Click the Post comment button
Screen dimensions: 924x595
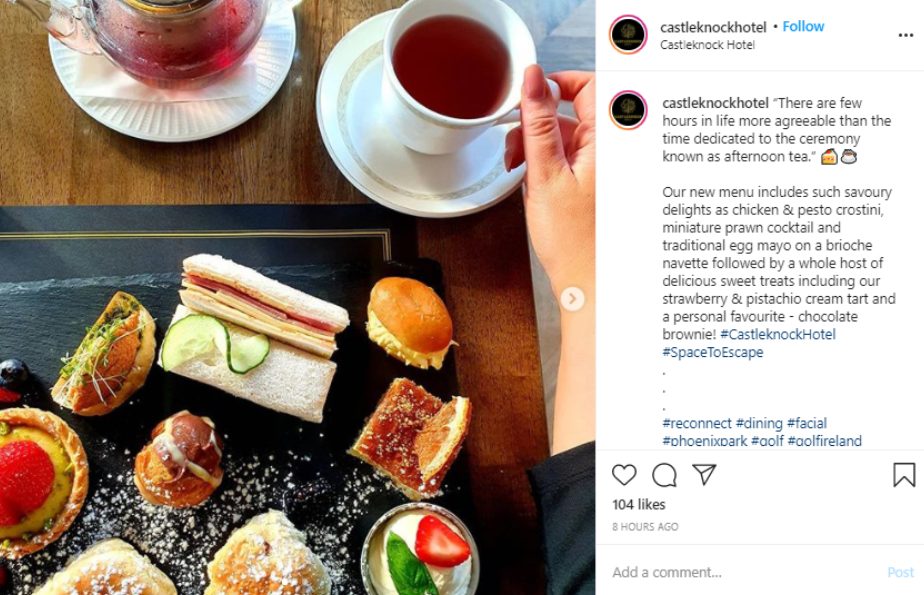point(900,572)
